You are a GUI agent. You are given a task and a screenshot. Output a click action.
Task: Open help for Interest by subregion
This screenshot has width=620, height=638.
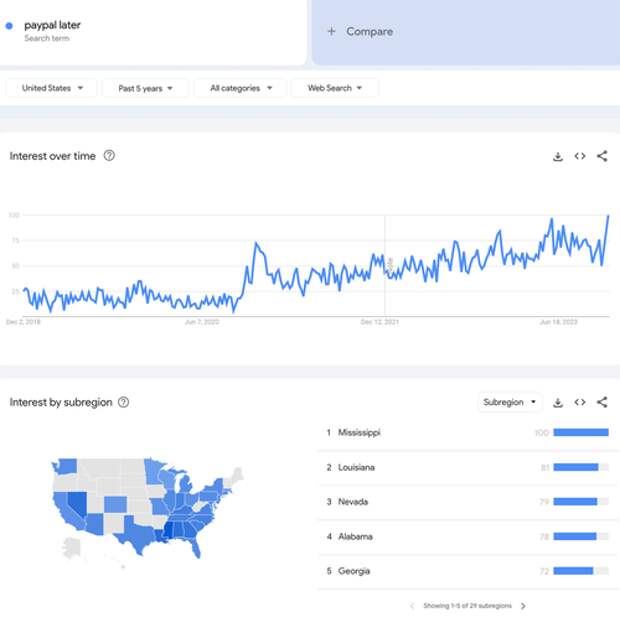click(123, 402)
